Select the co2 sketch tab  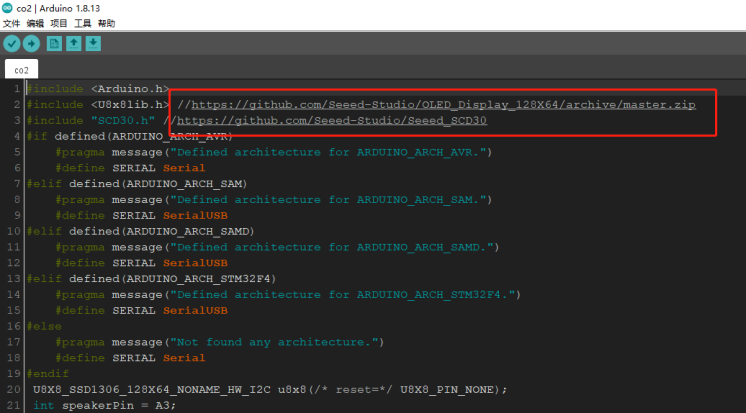coord(21,70)
